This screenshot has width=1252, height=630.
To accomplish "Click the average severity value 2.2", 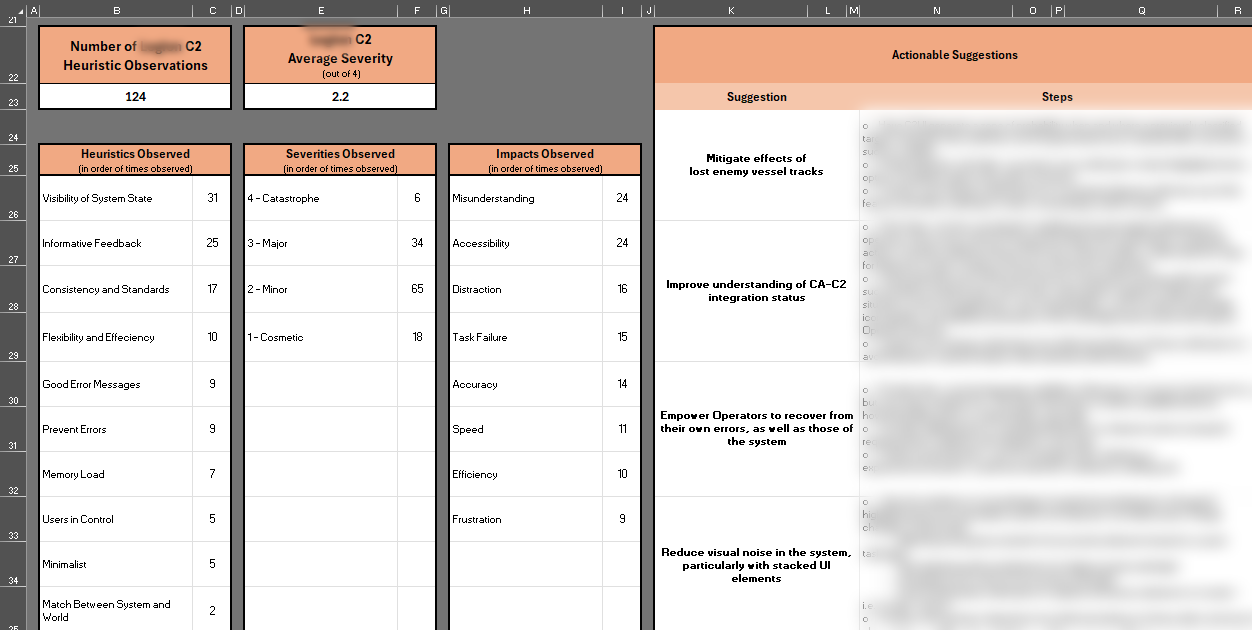I will pos(340,97).
